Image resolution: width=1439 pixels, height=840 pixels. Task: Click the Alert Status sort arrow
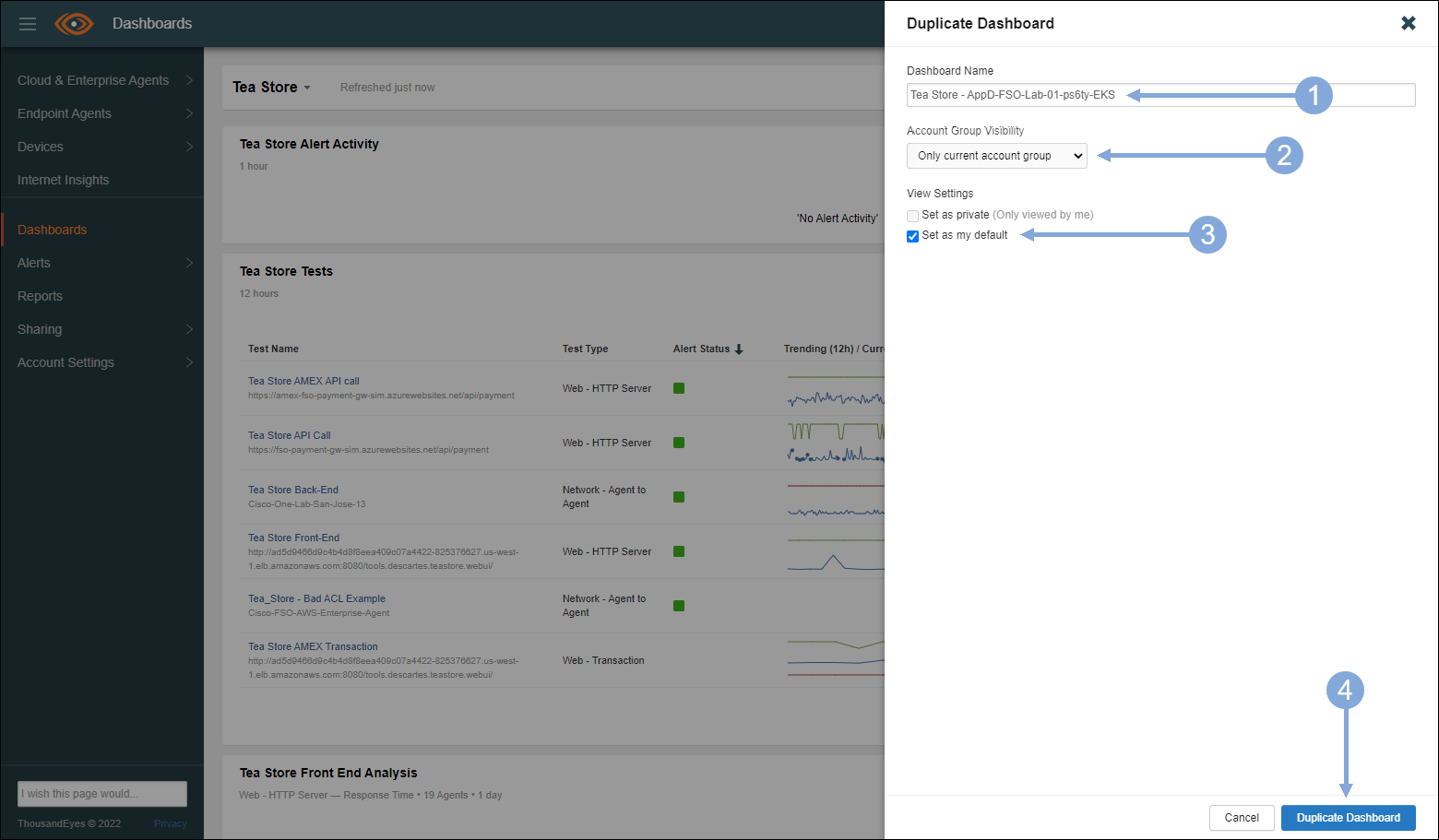[x=739, y=349]
